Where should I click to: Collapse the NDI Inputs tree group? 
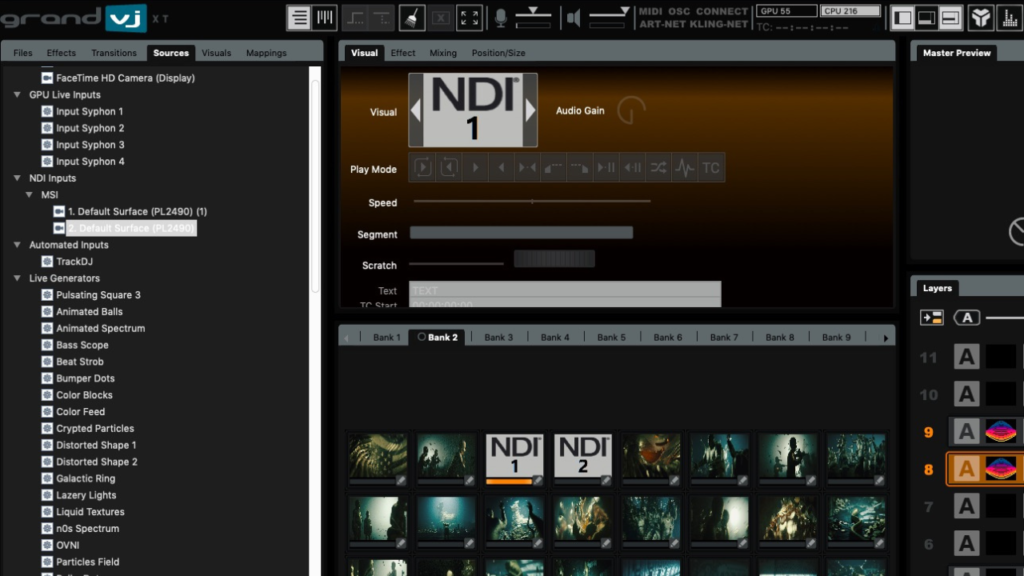pyautogui.click(x=18, y=178)
